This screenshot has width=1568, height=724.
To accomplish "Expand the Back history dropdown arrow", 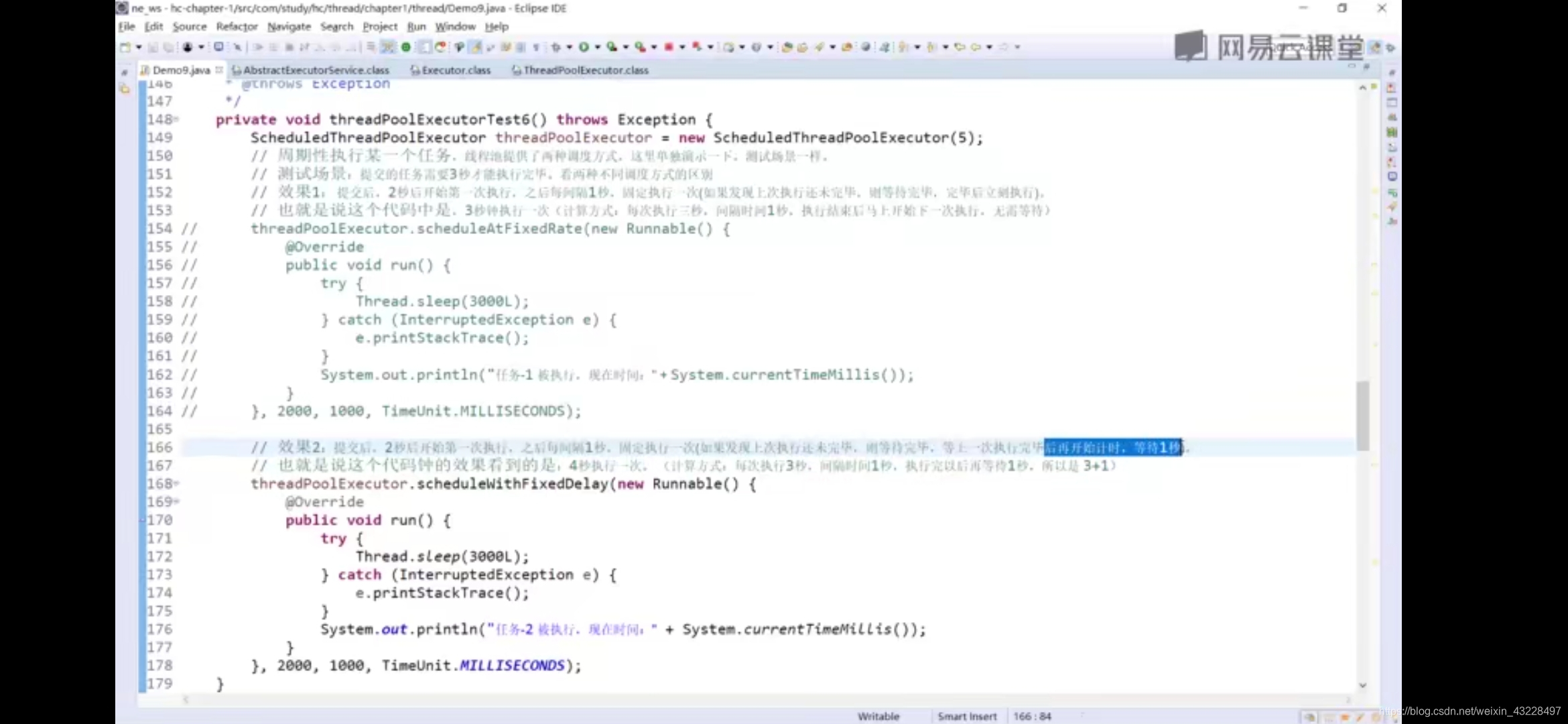I will coord(989,47).
